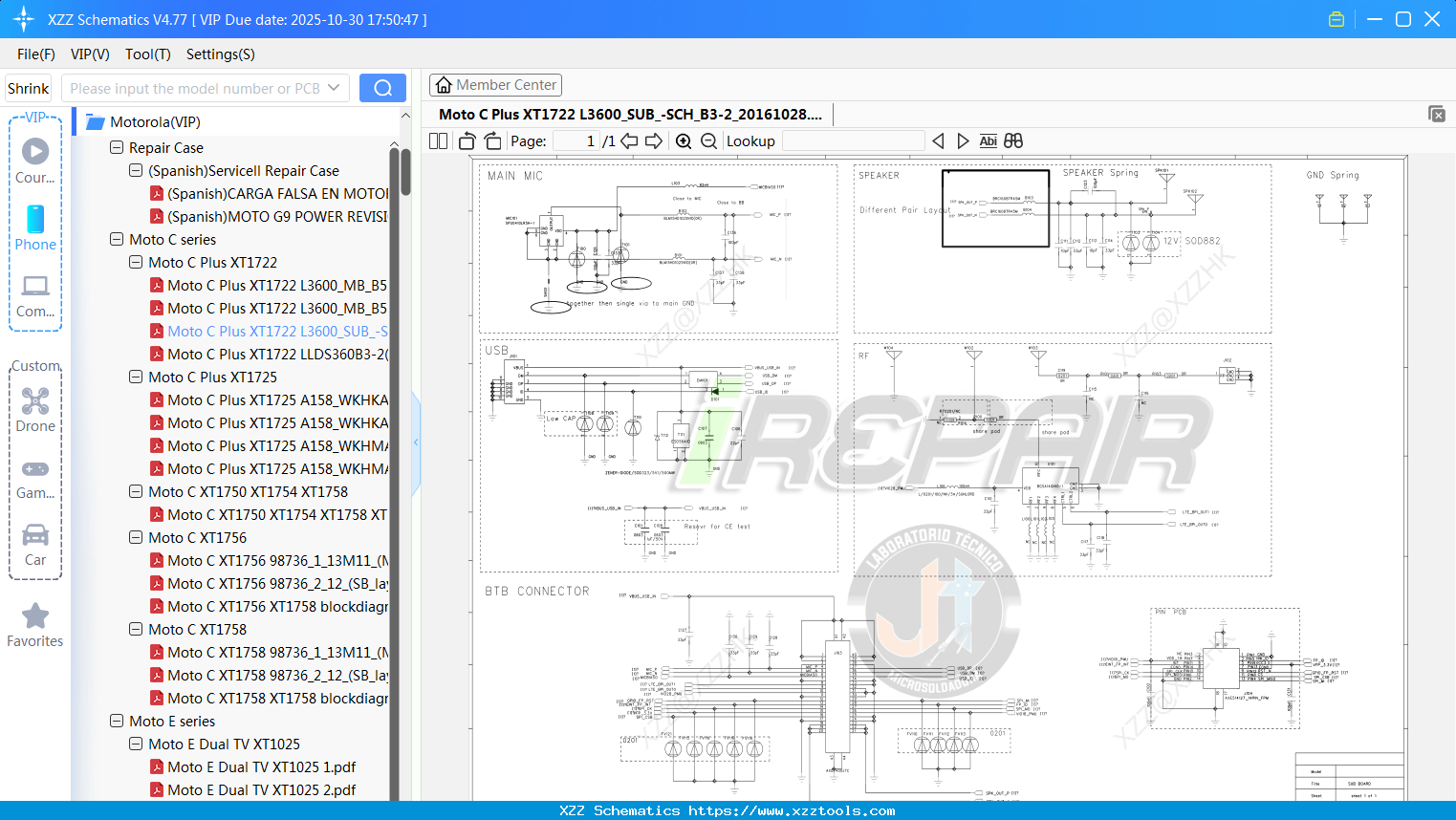
Task: Open (Spanish)MOTO G9 POWER REVISI file
Action: click(277, 216)
